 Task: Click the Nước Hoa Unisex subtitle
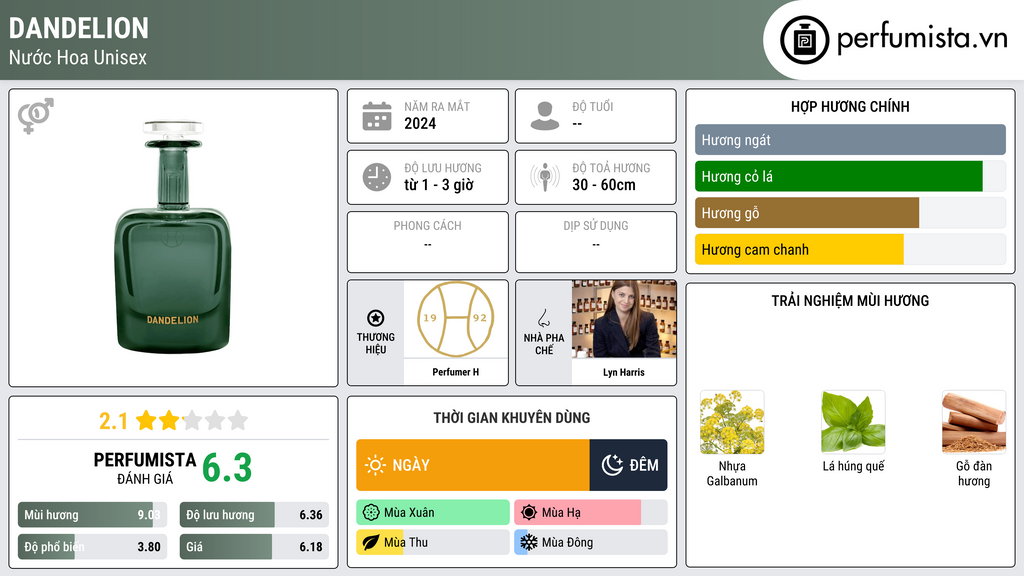point(78,57)
